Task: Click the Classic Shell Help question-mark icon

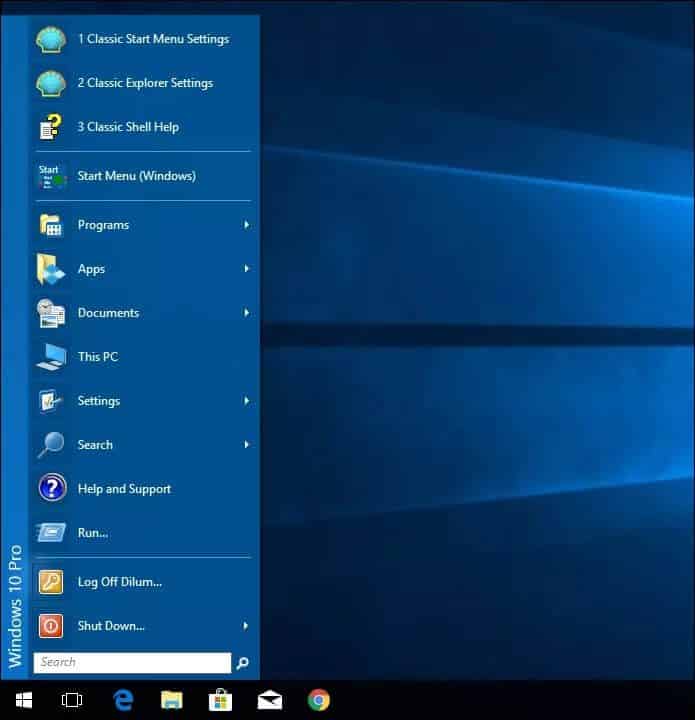Action: coord(50,127)
